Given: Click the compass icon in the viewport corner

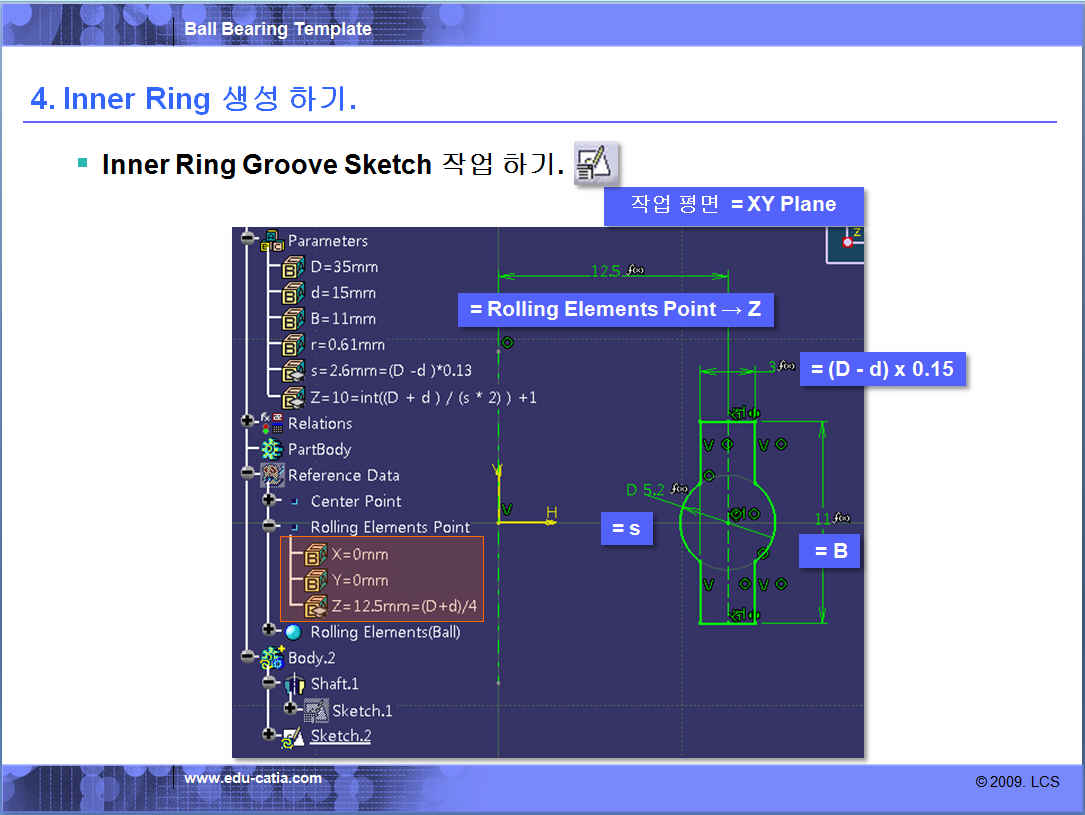Looking at the screenshot, I should 846,241.
